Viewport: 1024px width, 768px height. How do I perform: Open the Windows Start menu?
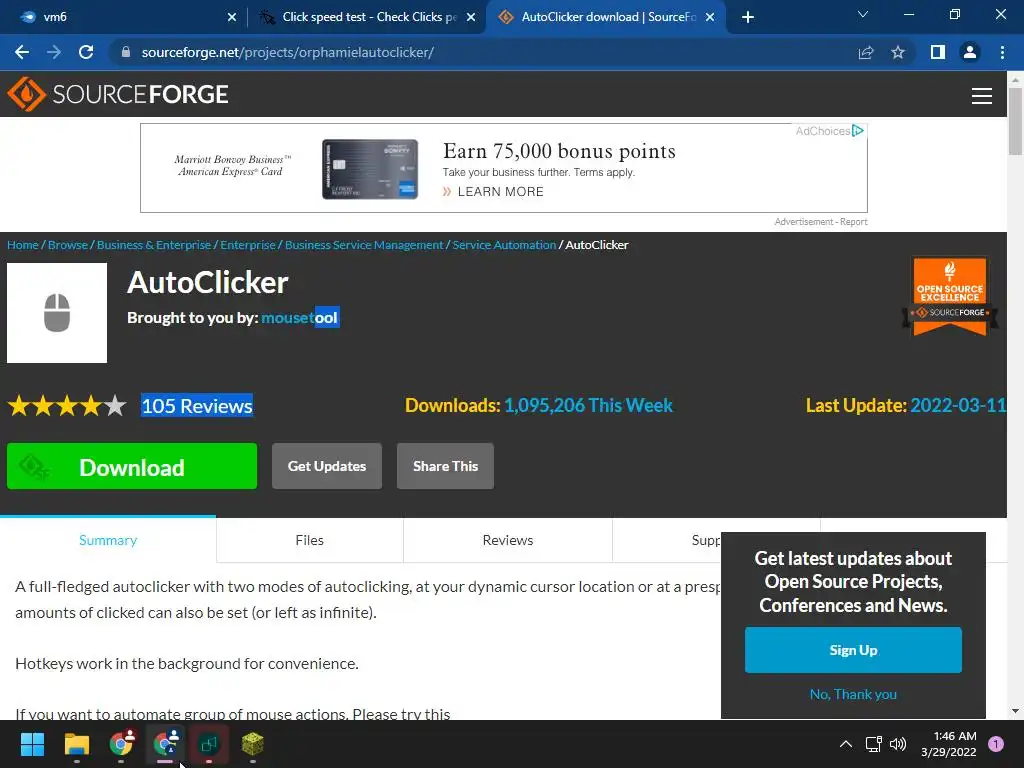coord(32,744)
